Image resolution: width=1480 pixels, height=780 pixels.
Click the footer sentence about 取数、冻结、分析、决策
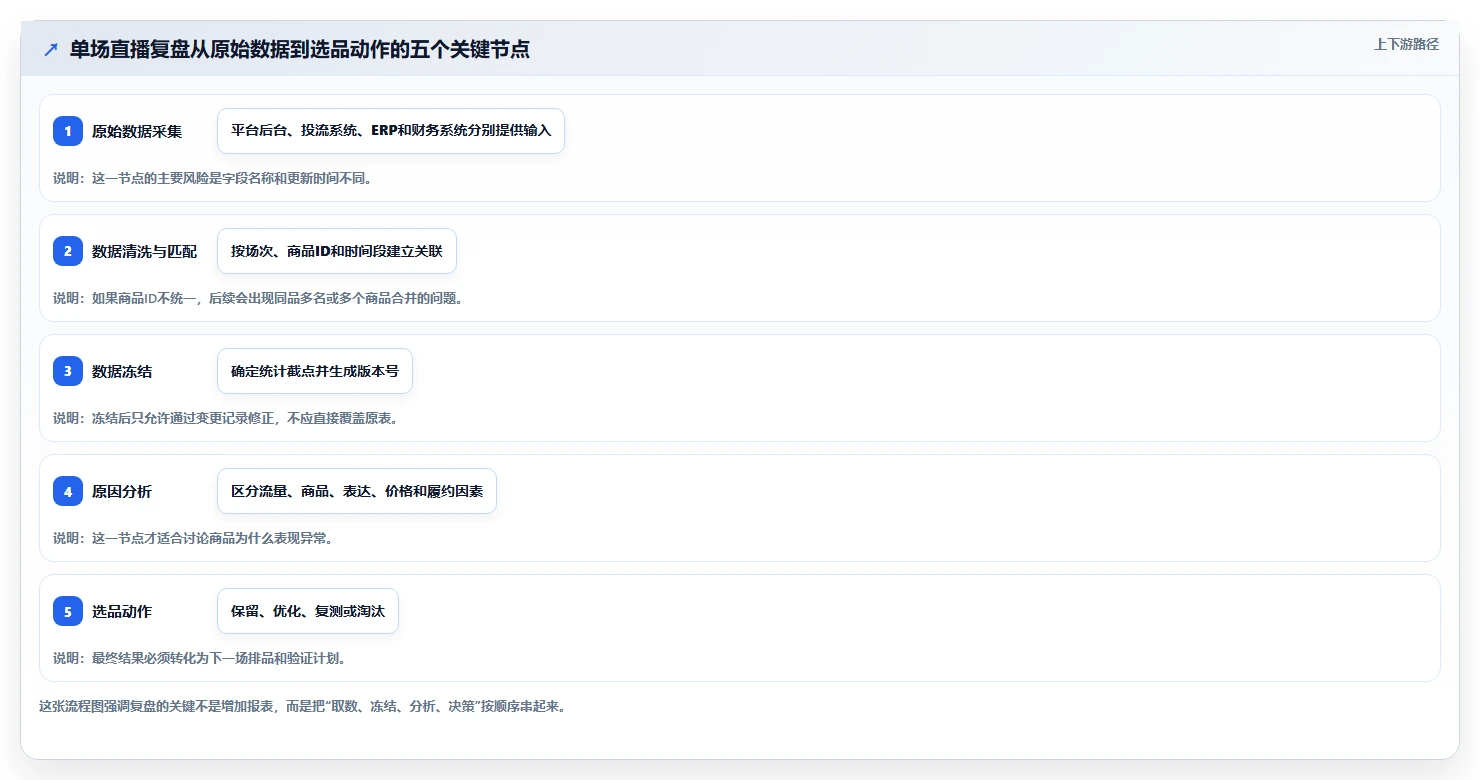click(x=302, y=706)
